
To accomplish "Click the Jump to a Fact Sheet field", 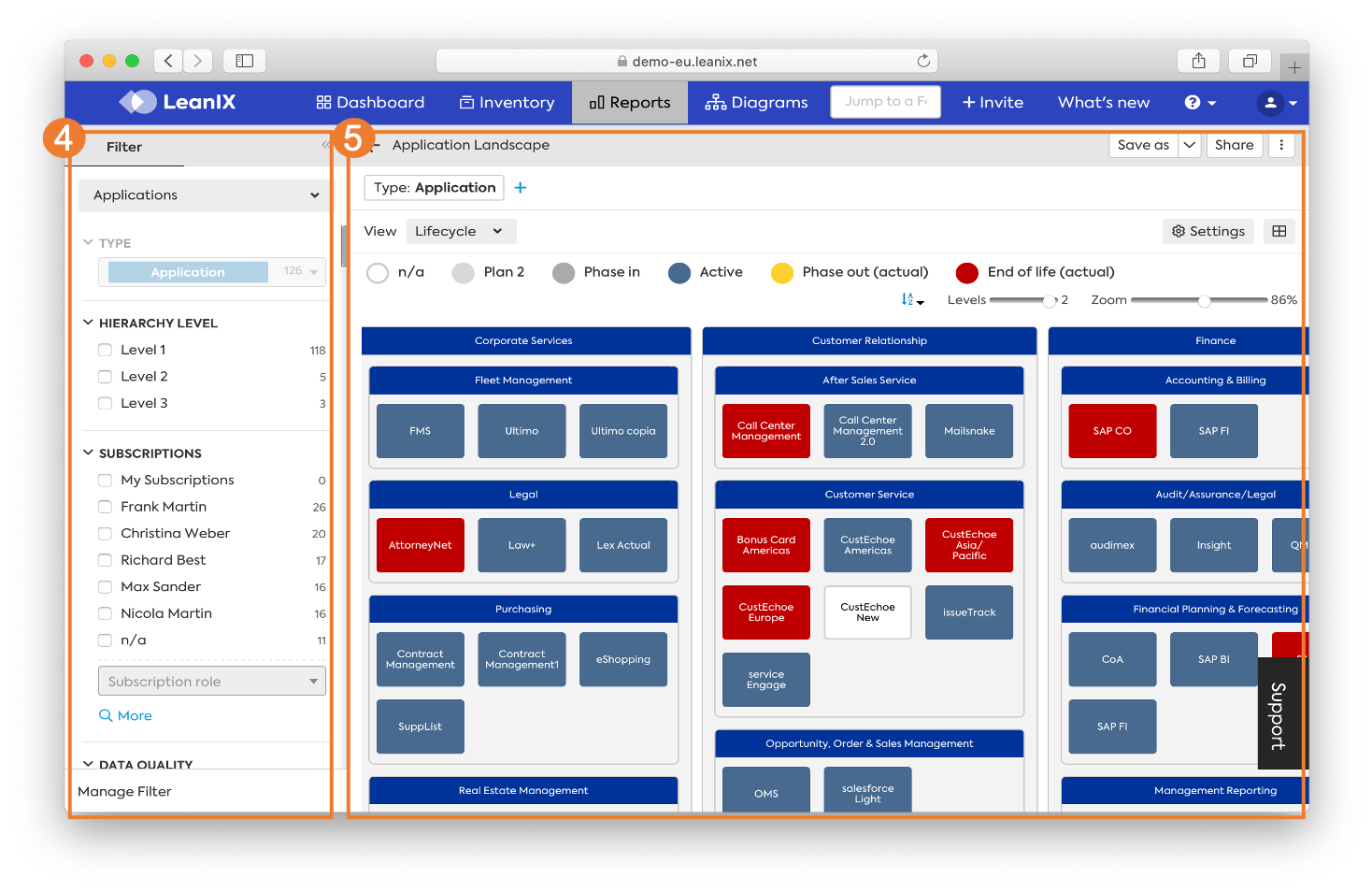I will [885, 102].
